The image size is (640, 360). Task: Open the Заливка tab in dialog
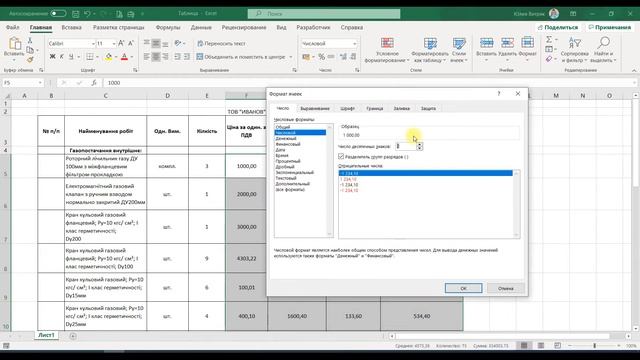[x=401, y=109]
